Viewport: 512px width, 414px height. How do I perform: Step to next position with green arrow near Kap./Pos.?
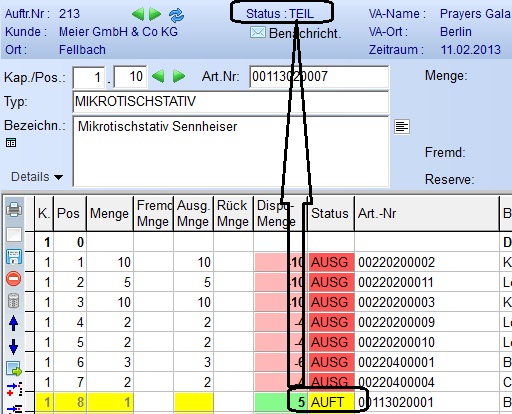point(179,77)
